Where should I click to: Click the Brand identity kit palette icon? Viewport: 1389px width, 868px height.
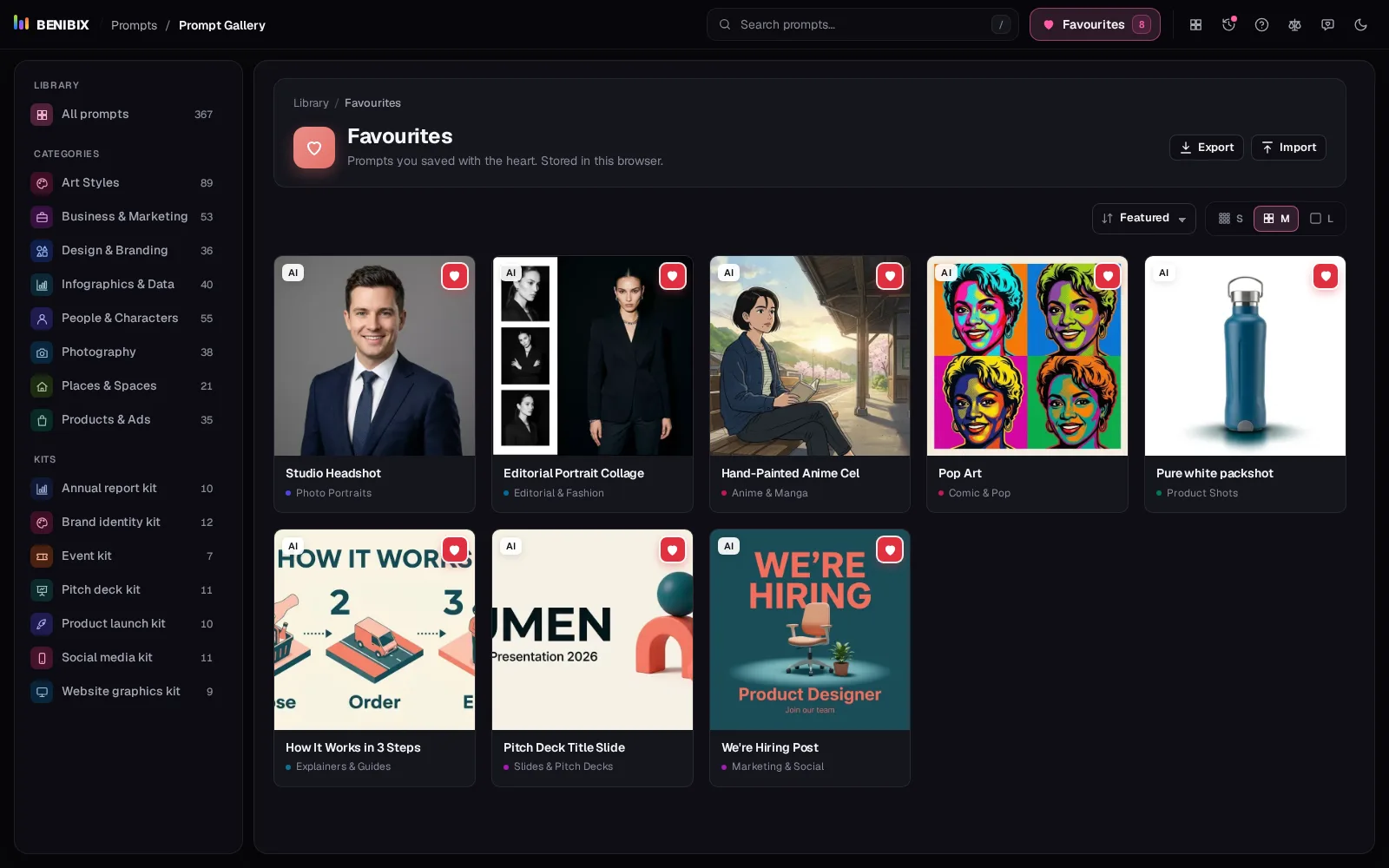(42, 523)
